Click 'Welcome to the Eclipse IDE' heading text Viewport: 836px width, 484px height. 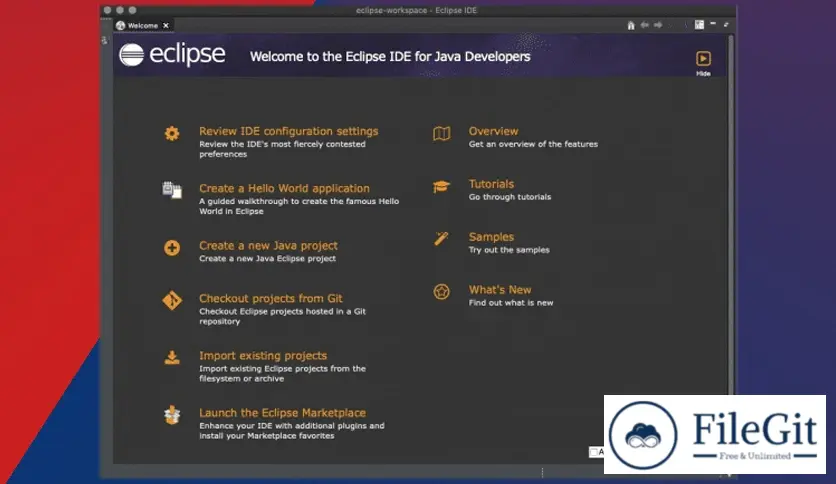point(390,57)
